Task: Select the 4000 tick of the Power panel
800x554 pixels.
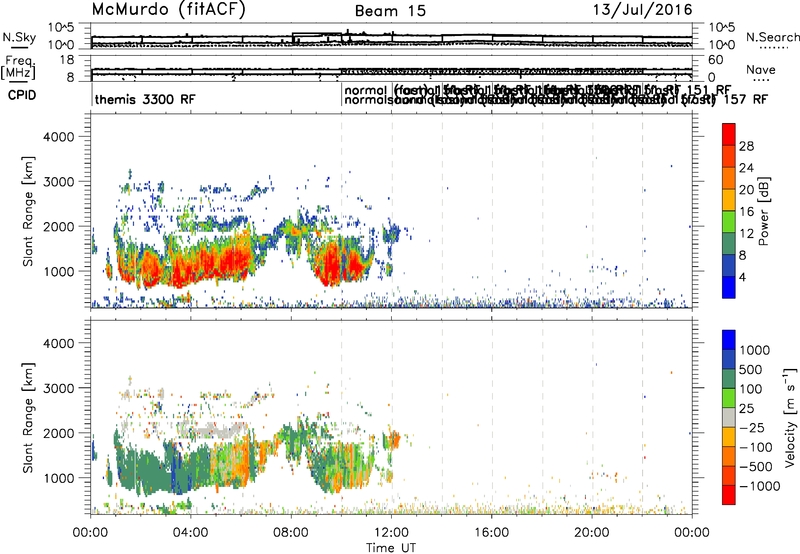Action: point(58,137)
